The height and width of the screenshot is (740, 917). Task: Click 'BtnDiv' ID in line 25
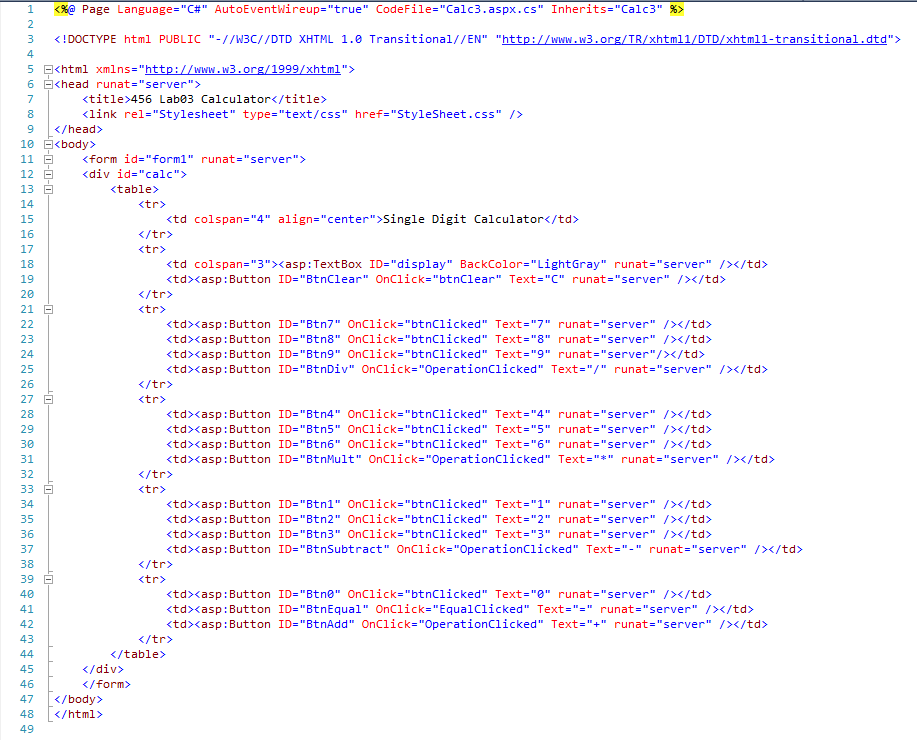(x=327, y=369)
